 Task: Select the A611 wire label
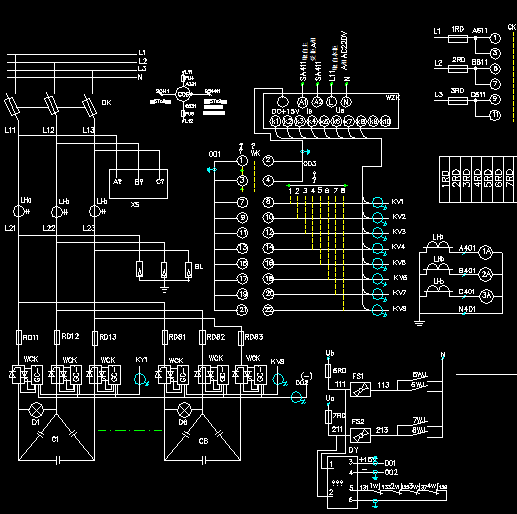click(x=480, y=31)
